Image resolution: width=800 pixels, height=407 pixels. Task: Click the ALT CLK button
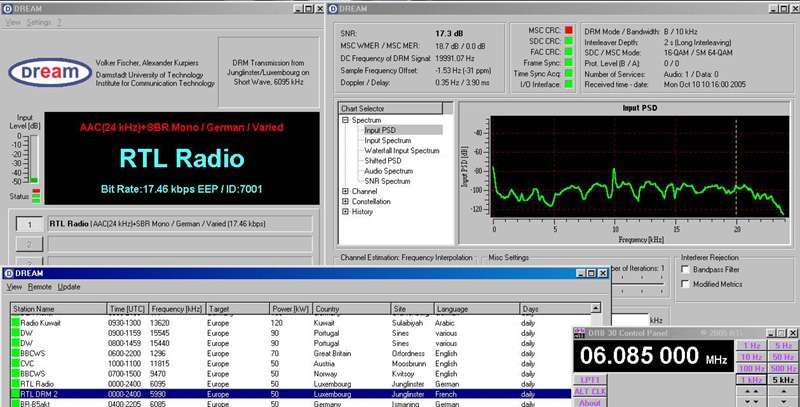point(590,392)
